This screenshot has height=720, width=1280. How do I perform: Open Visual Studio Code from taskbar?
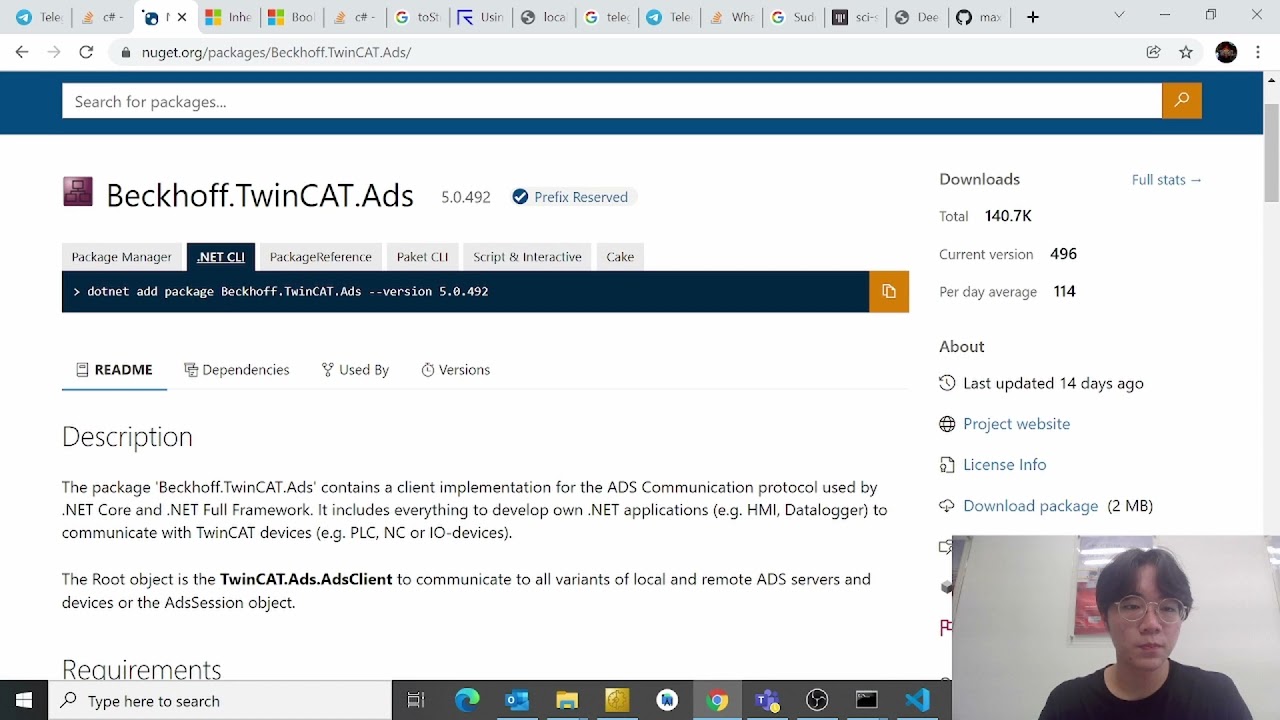[917, 701]
